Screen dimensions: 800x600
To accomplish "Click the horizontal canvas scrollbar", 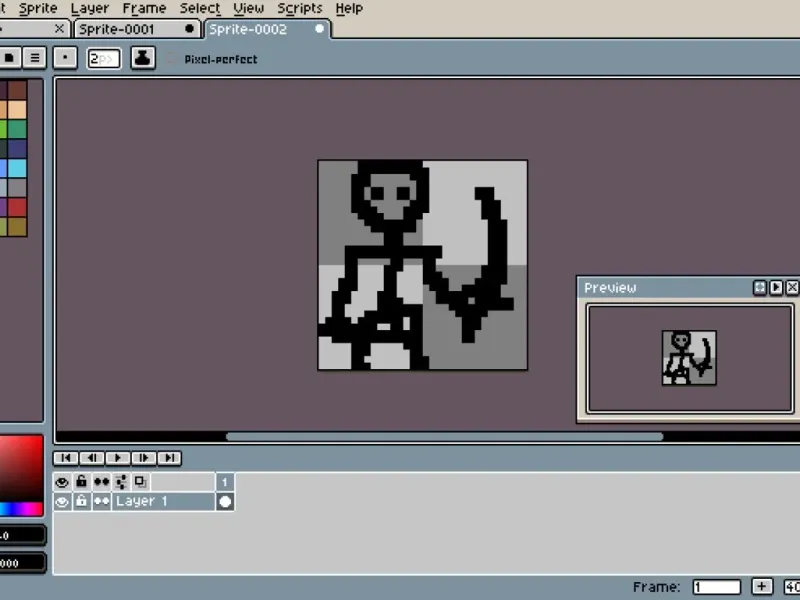I will coord(444,436).
